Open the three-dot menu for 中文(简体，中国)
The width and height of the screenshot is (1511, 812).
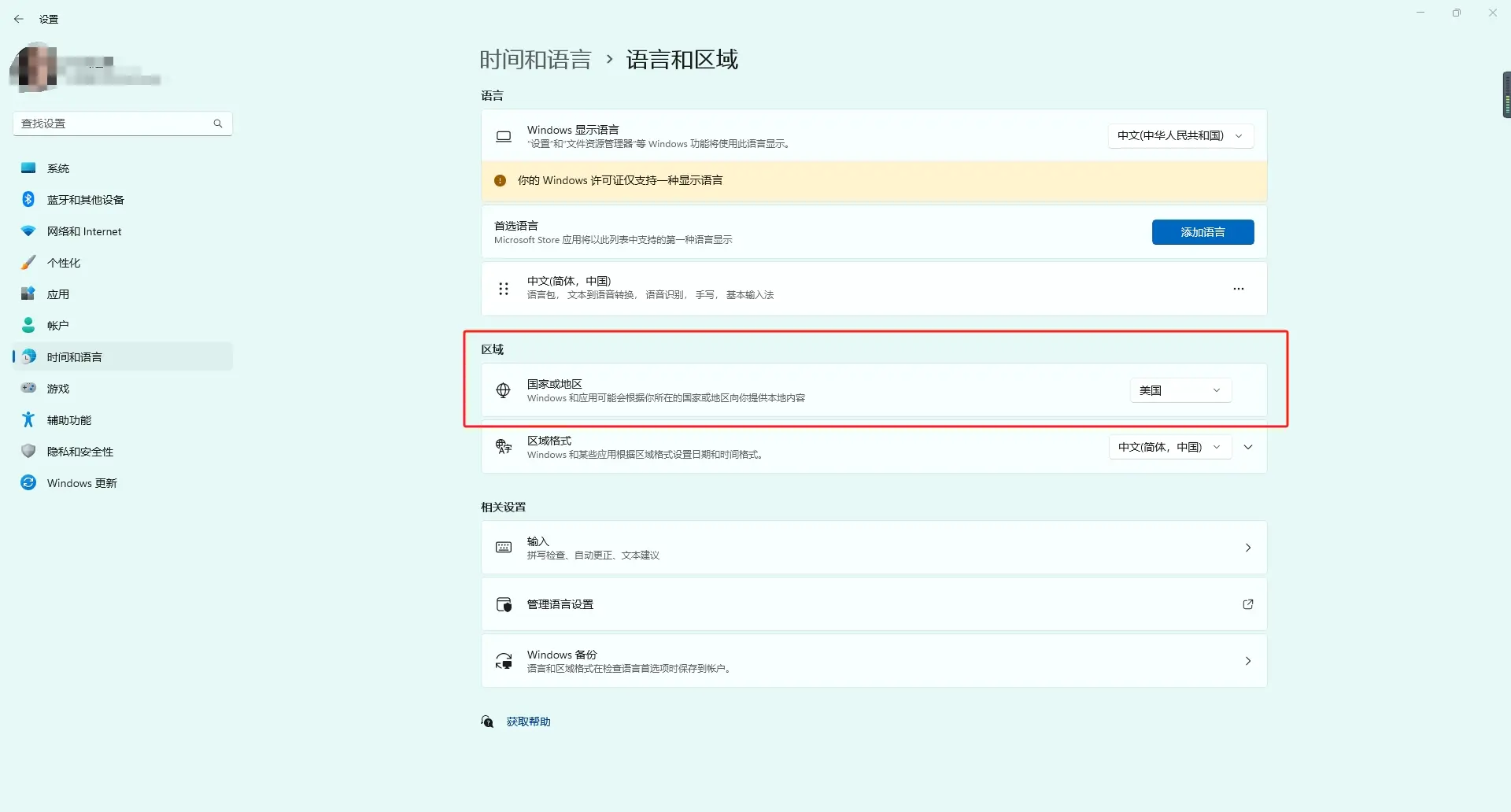[1239, 289]
